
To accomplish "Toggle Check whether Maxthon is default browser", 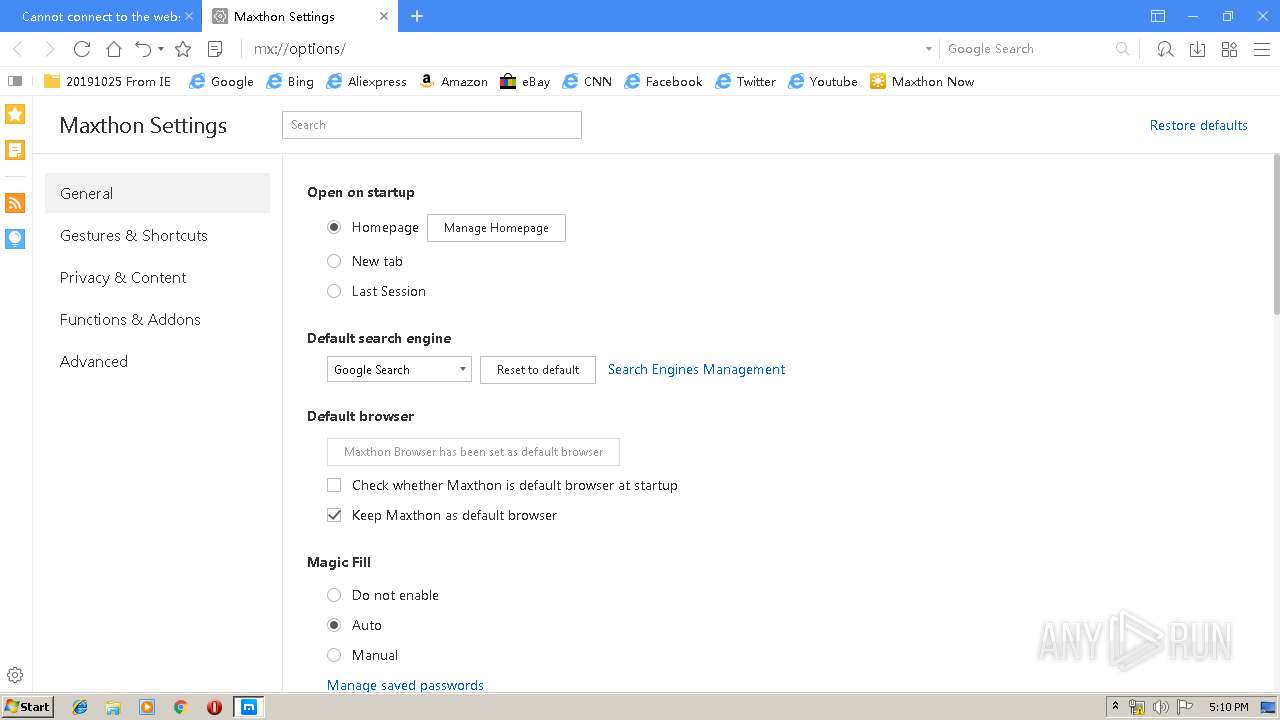I will click(334, 485).
